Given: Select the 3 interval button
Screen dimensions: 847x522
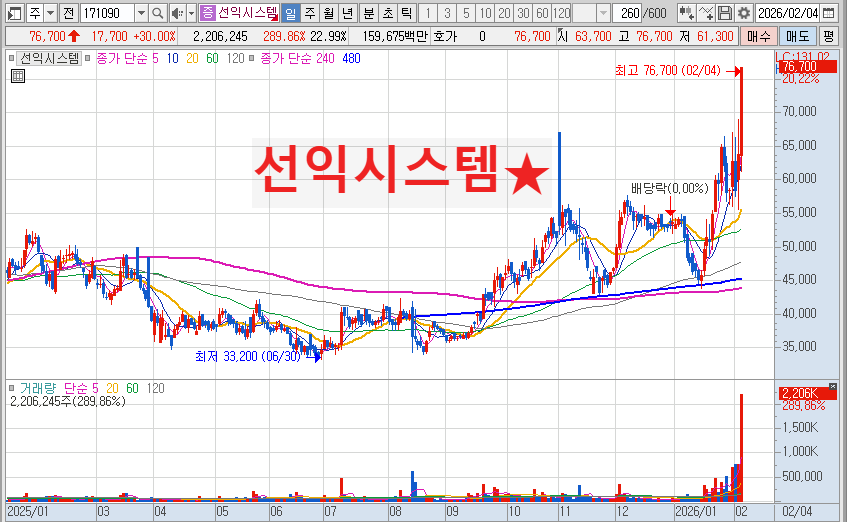Looking at the screenshot, I should tap(447, 13).
